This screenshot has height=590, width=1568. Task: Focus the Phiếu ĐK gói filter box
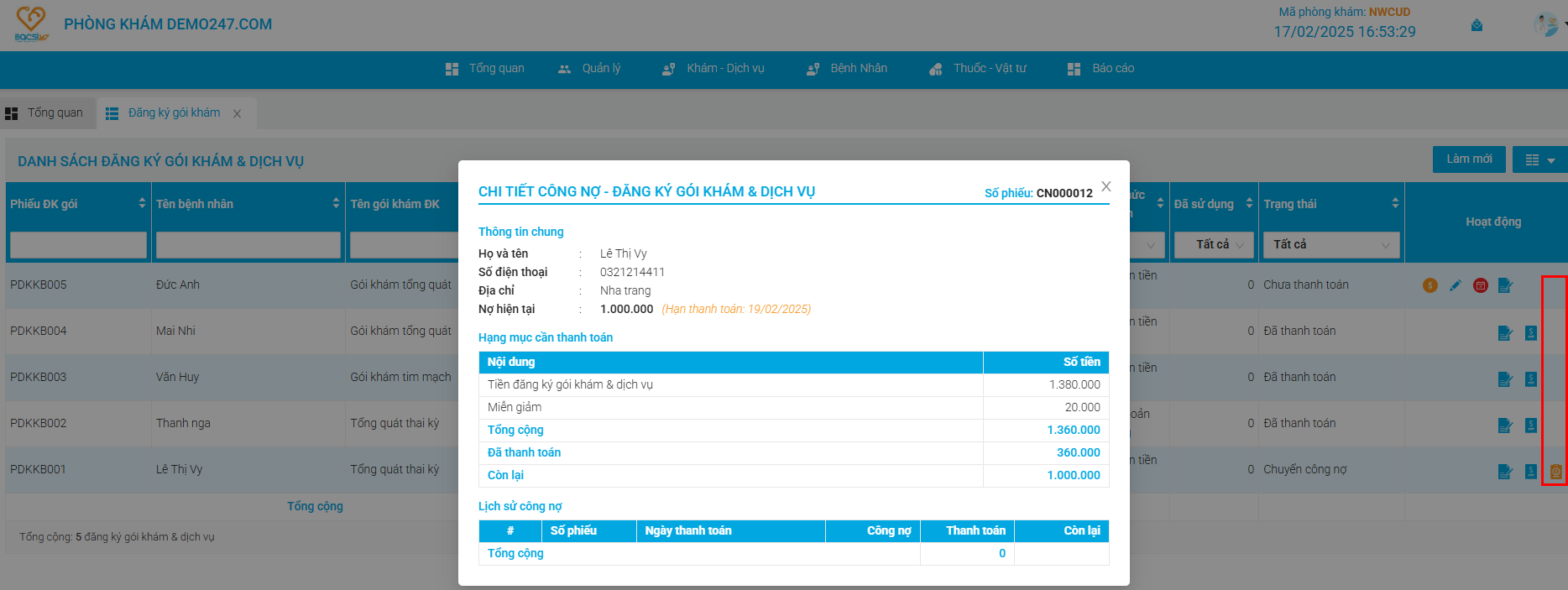78,245
